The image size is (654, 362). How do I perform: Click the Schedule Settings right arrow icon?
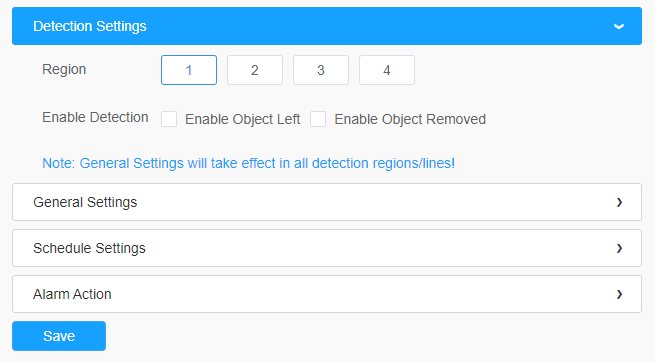pyautogui.click(x=619, y=248)
